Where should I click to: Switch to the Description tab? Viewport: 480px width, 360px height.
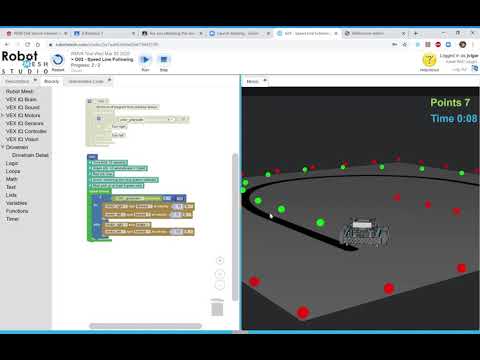[x=17, y=81]
